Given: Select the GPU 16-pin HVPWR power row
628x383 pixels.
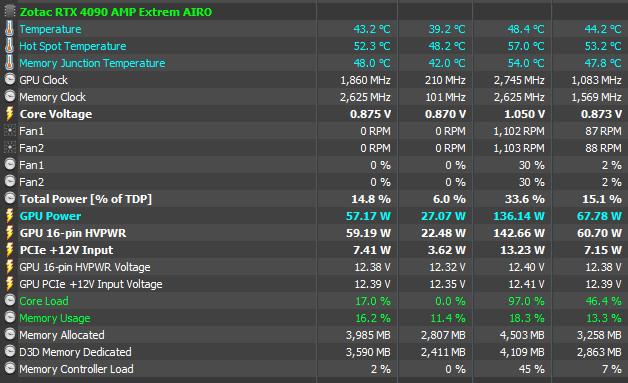Looking at the screenshot, I should 314,233.
